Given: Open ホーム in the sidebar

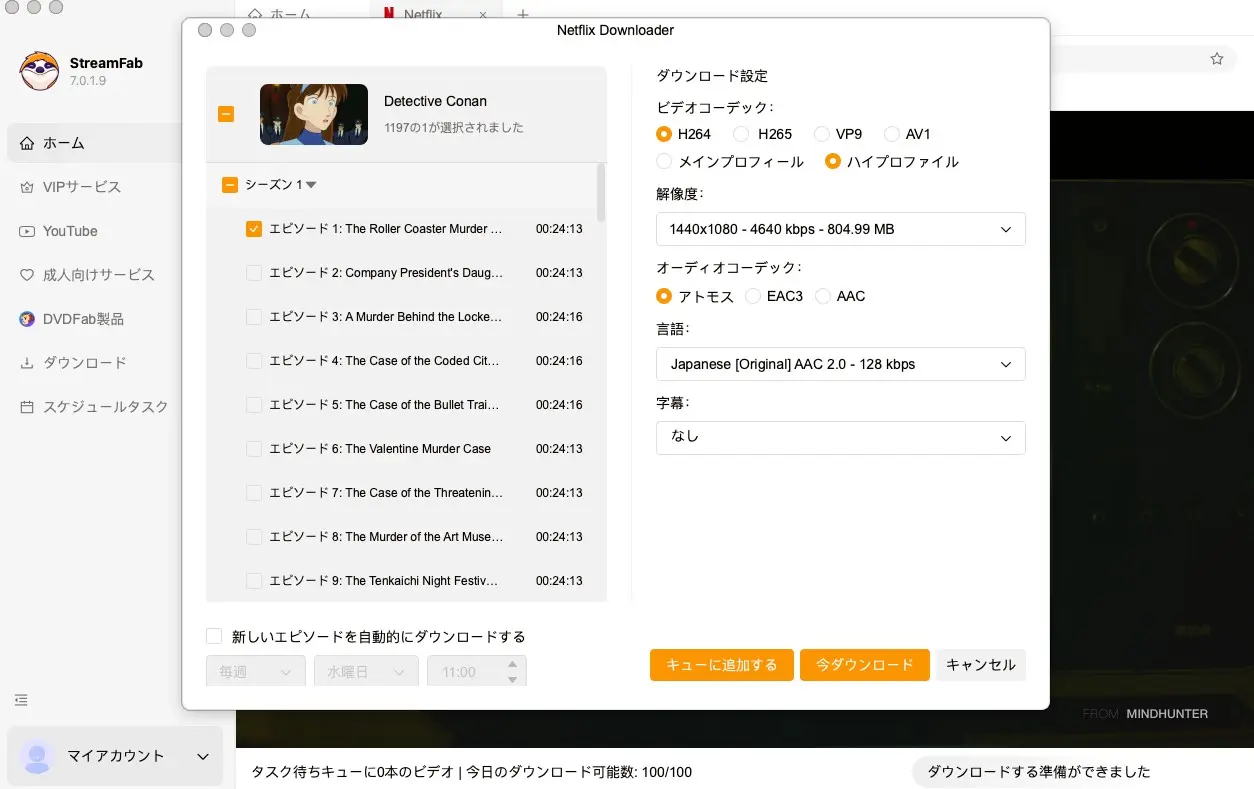Looking at the screenshot, I should tap(95, 143).
